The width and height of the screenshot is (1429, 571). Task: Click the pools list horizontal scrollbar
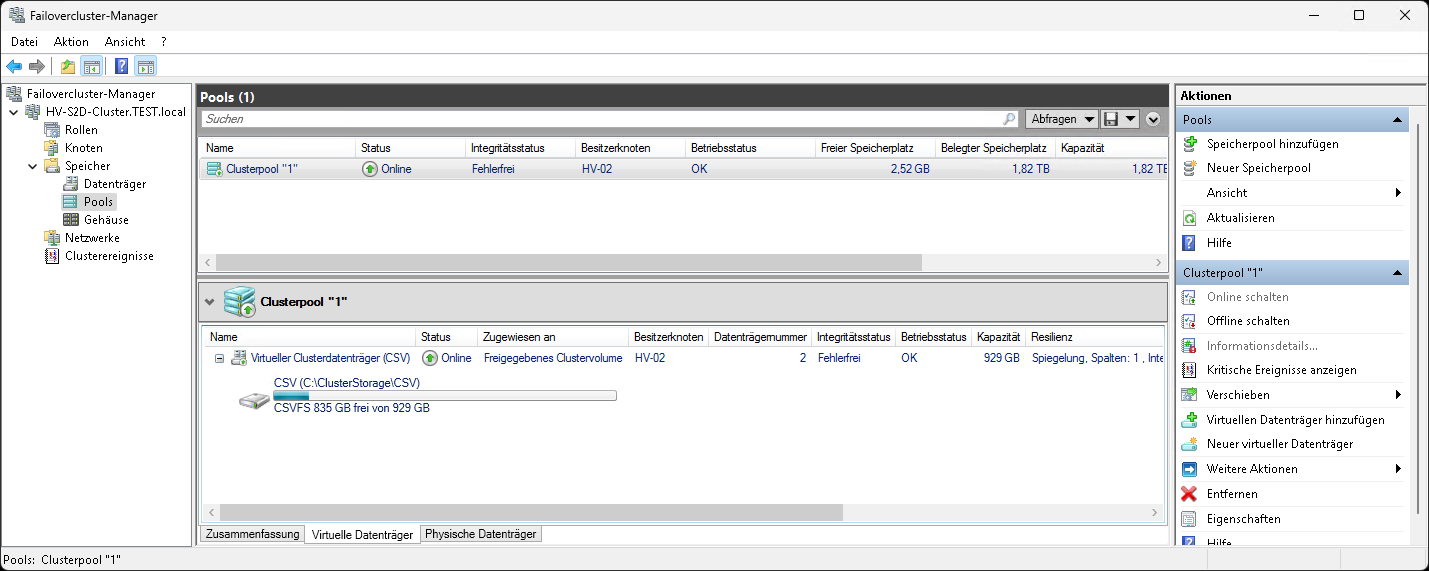pyautogui.click(x=568, y=263)
